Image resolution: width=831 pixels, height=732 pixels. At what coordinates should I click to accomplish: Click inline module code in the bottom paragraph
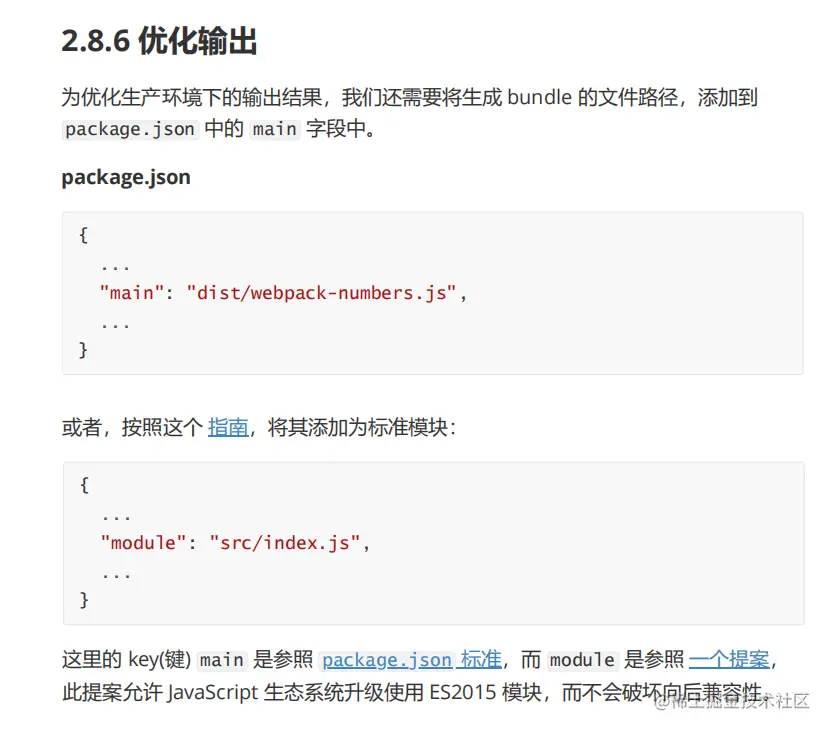click(x=582, y=660)
